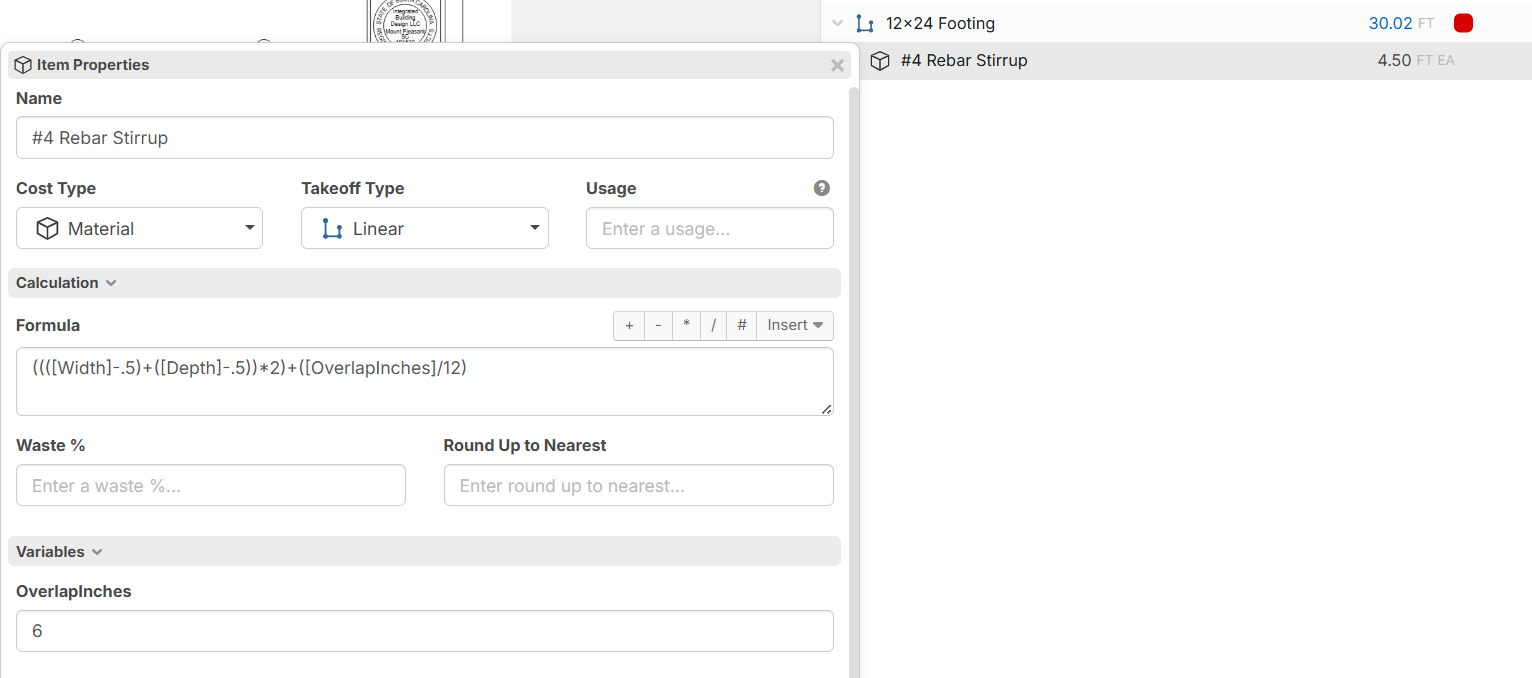Focus the Waste % input field
Image resolution: width=1532 pixels, height=678 pixels.
210,486
